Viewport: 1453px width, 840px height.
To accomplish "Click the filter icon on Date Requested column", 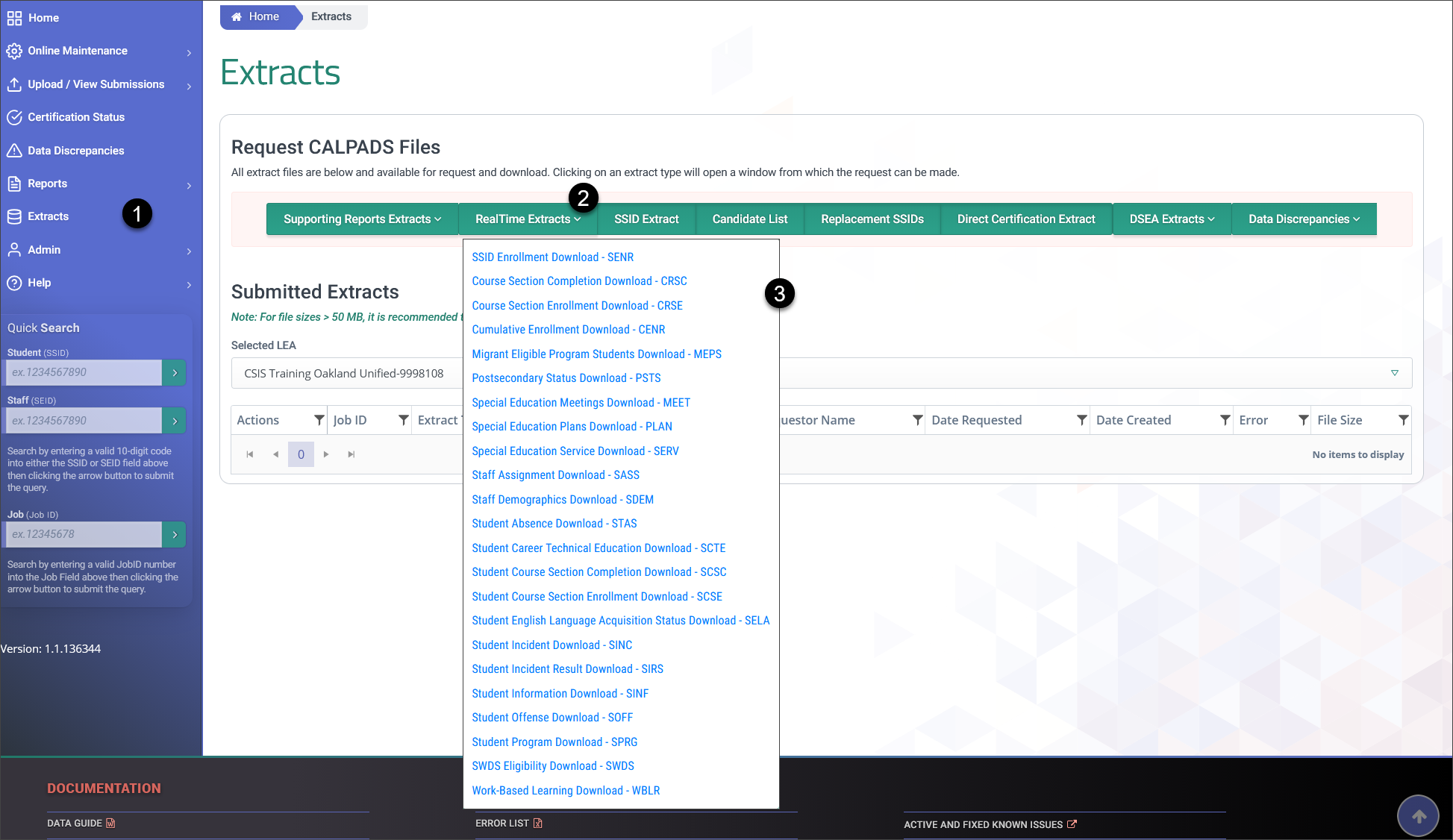I will (1081, 420).
